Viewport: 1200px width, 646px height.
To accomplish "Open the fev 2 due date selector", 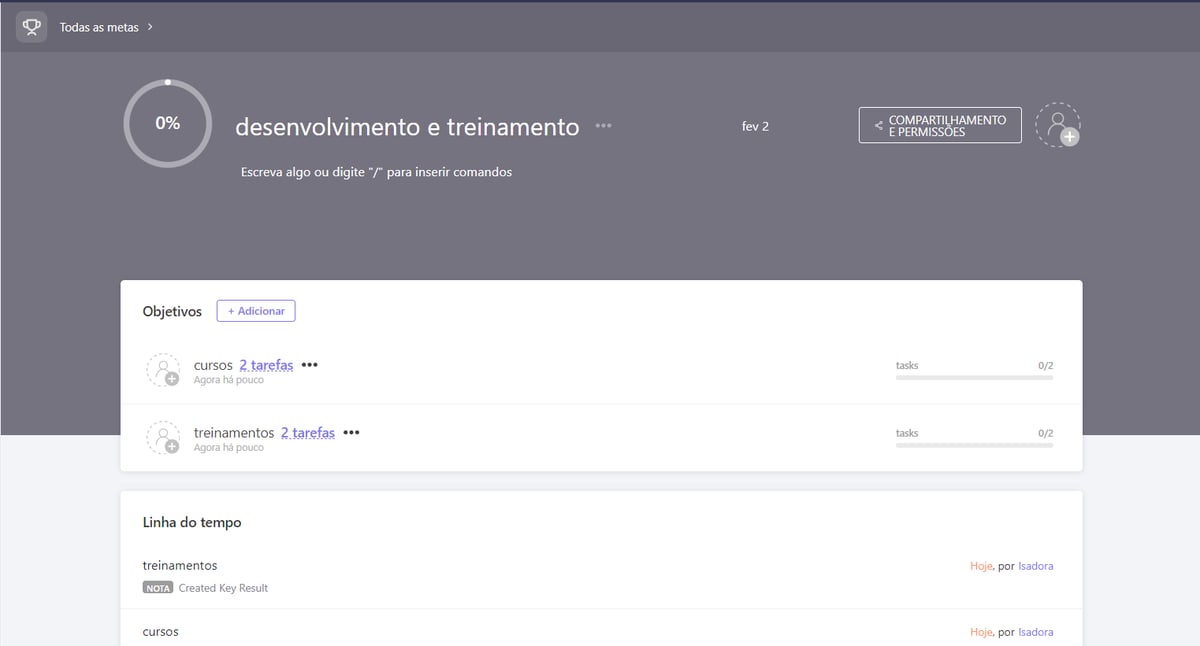I will click(755, 126).
